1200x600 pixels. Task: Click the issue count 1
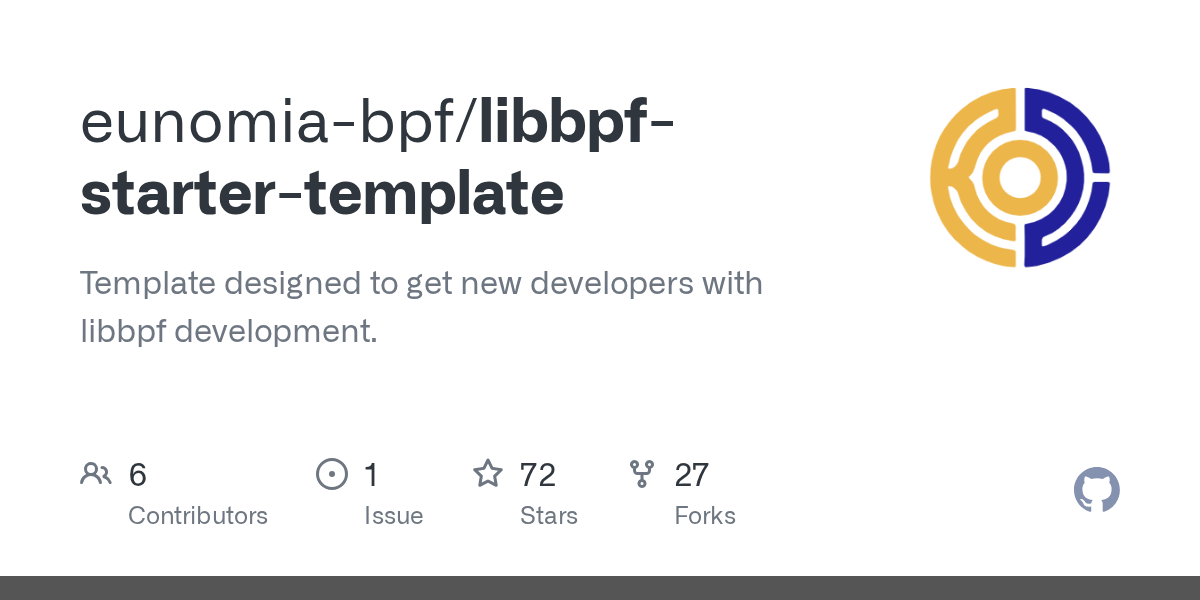[371, 474]
